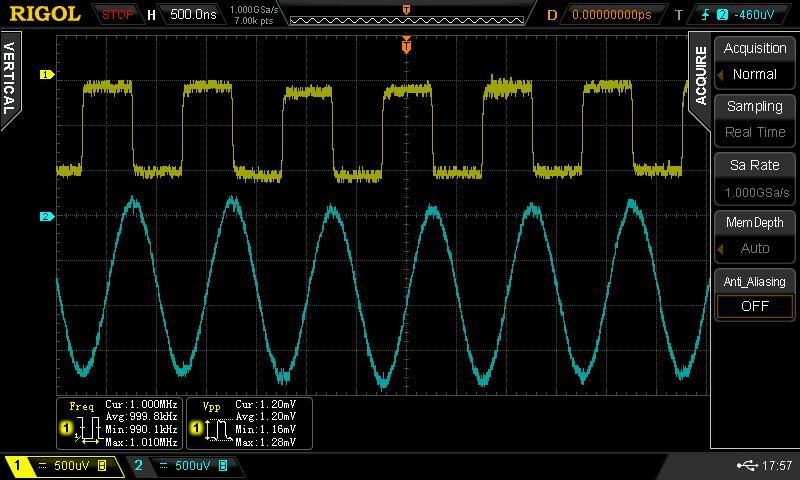Click the RIGOL logo
The width and height of the screenshot is (800, 480).
coord(46,14)
